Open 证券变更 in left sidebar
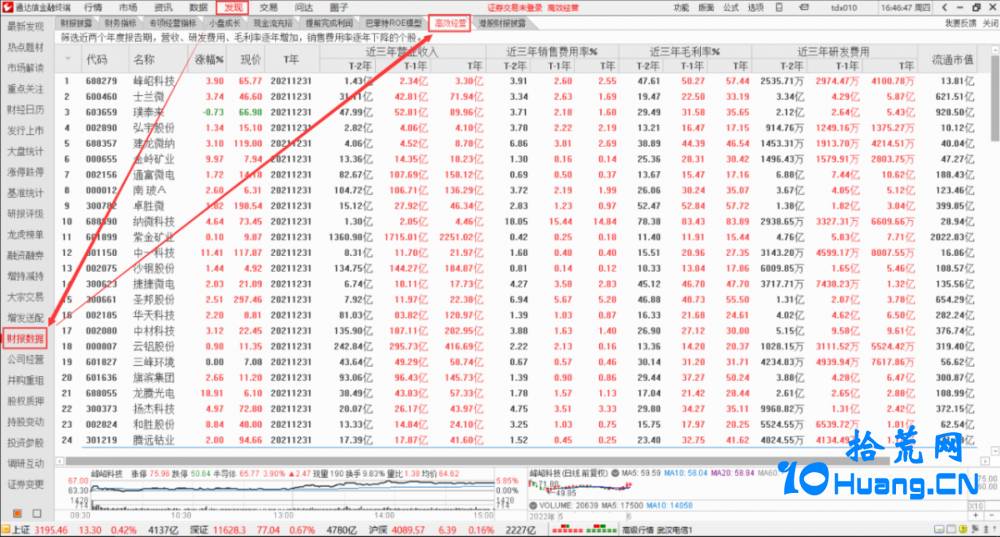The image size is (1000, 537). [x=26, y=485]
